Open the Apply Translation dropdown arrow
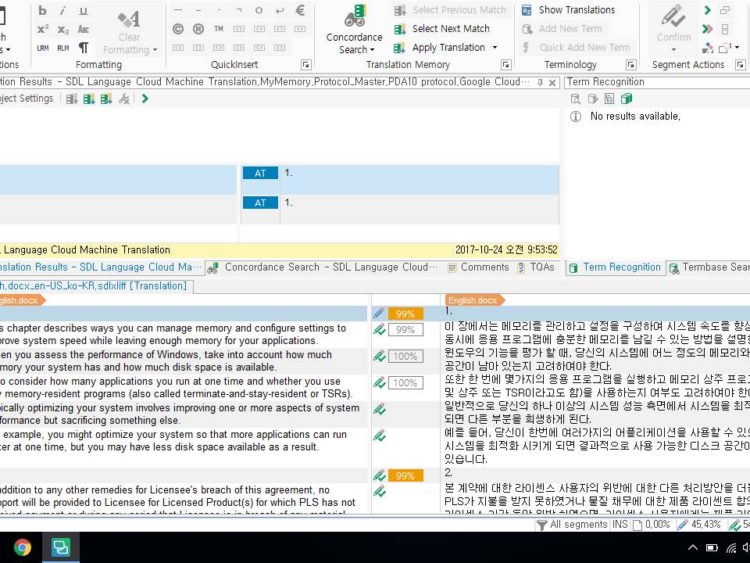The image size is (750, 563). 495,47
